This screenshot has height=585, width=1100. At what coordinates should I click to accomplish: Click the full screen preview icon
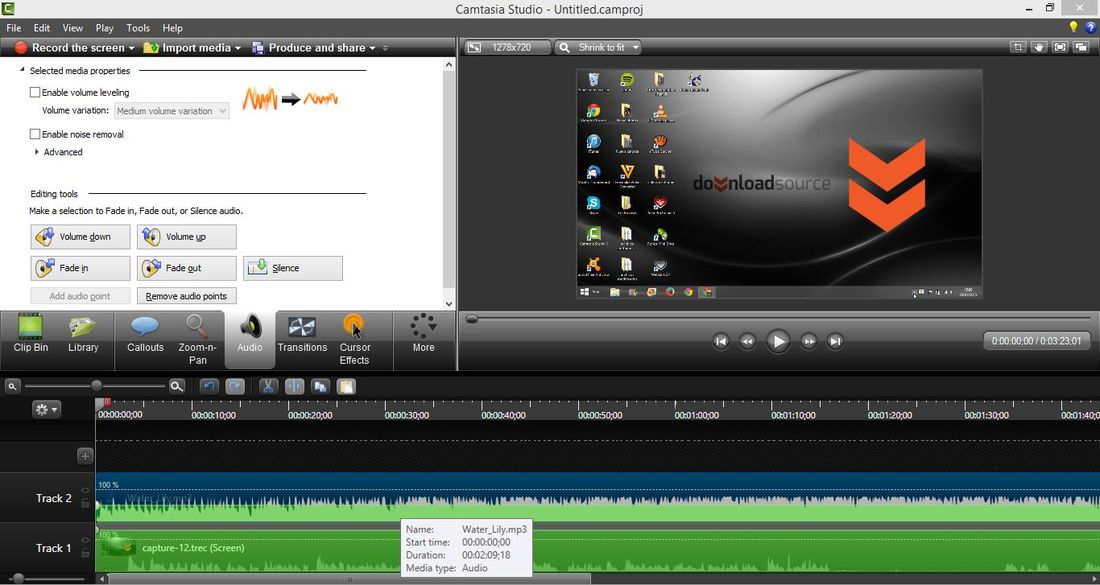[x=1060, y=47]
